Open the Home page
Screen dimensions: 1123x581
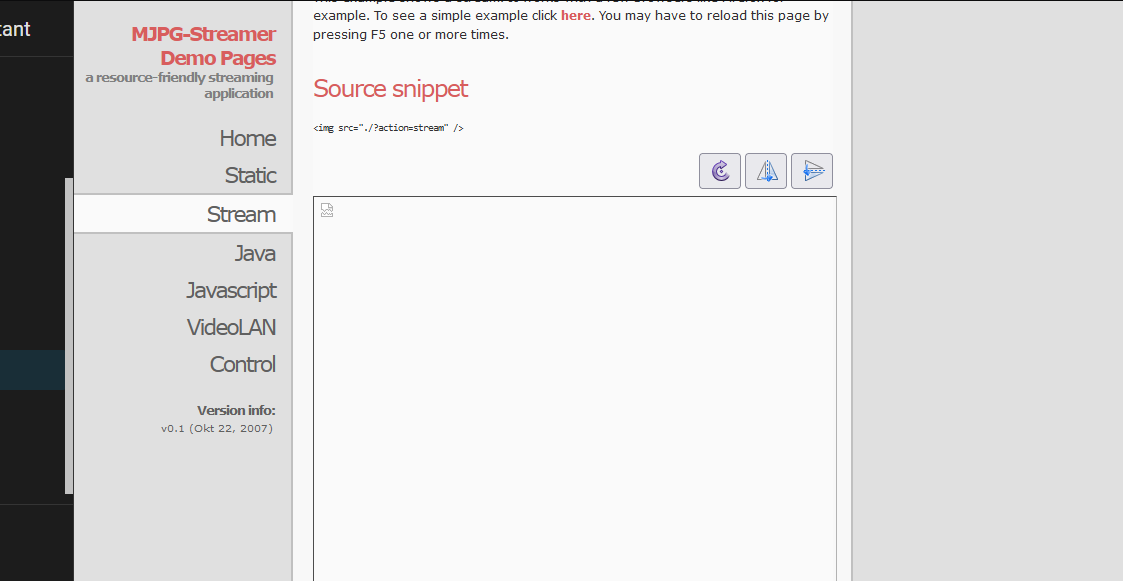248,138
